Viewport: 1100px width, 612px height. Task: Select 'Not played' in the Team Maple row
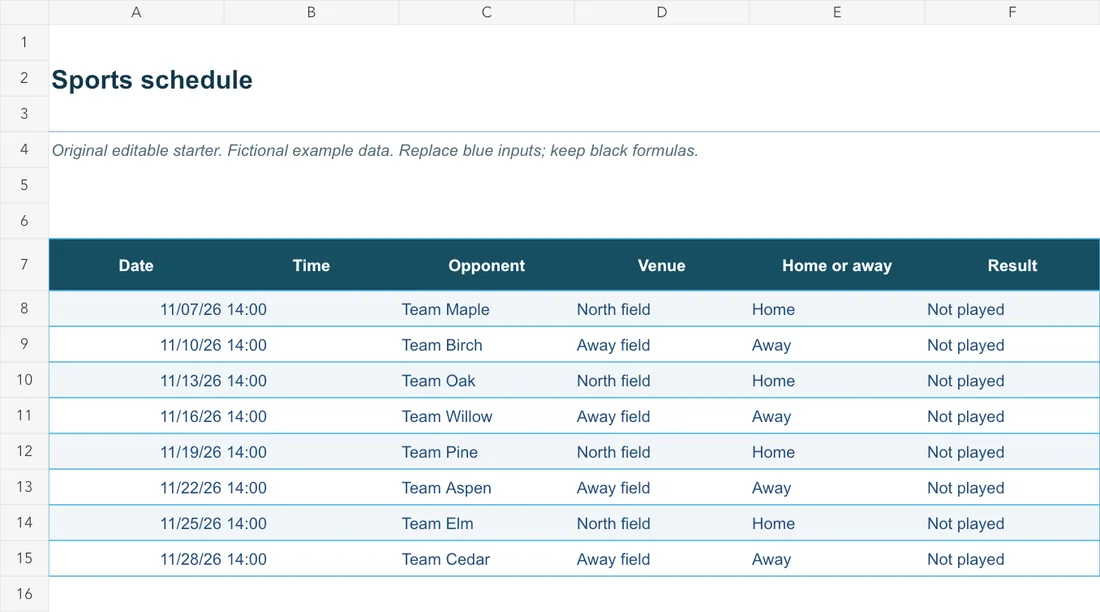(965, 310)
